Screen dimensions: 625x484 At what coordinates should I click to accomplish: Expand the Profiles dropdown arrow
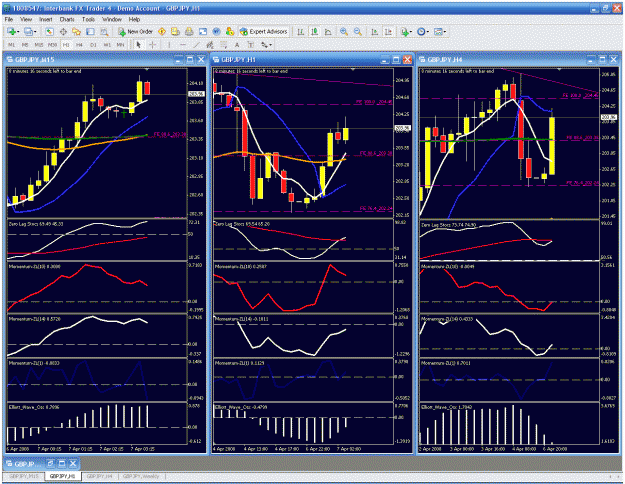pyautogui.click(x=35, y=31)
